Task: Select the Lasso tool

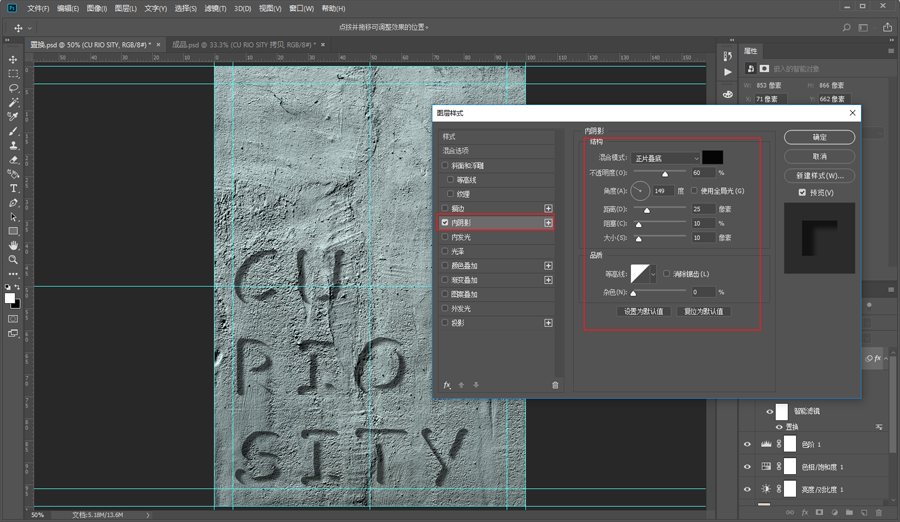Action: [x=13, y=88]
